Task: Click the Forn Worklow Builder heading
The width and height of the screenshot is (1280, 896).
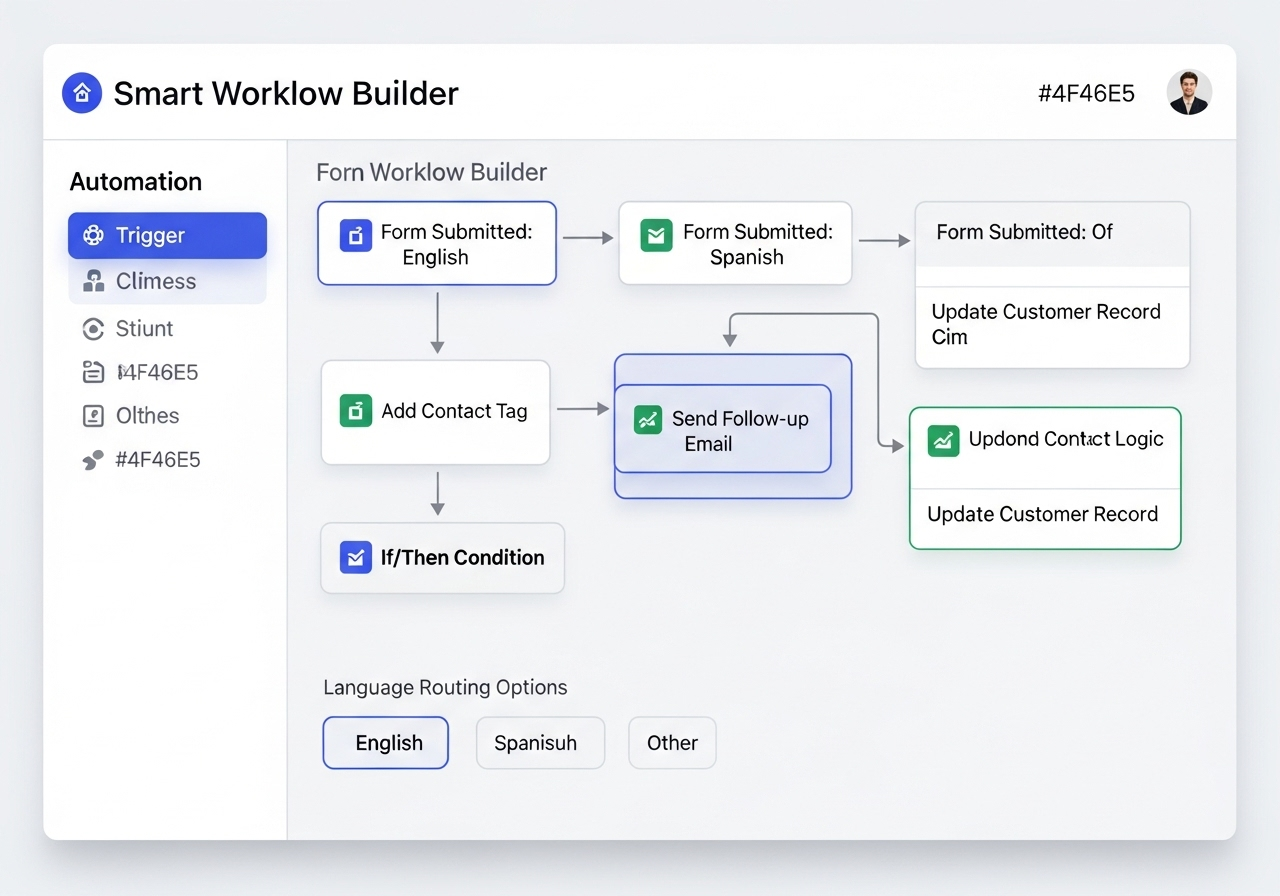Action: coord(432,172)
